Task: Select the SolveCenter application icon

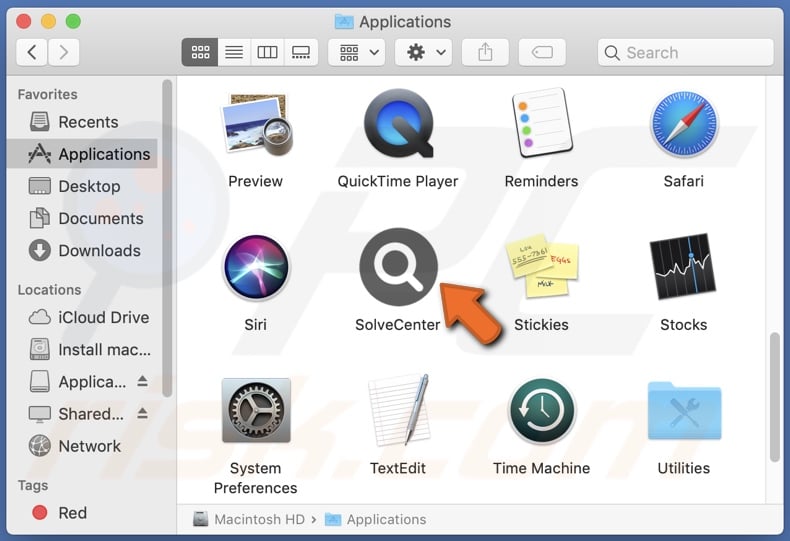Action: 398,267
